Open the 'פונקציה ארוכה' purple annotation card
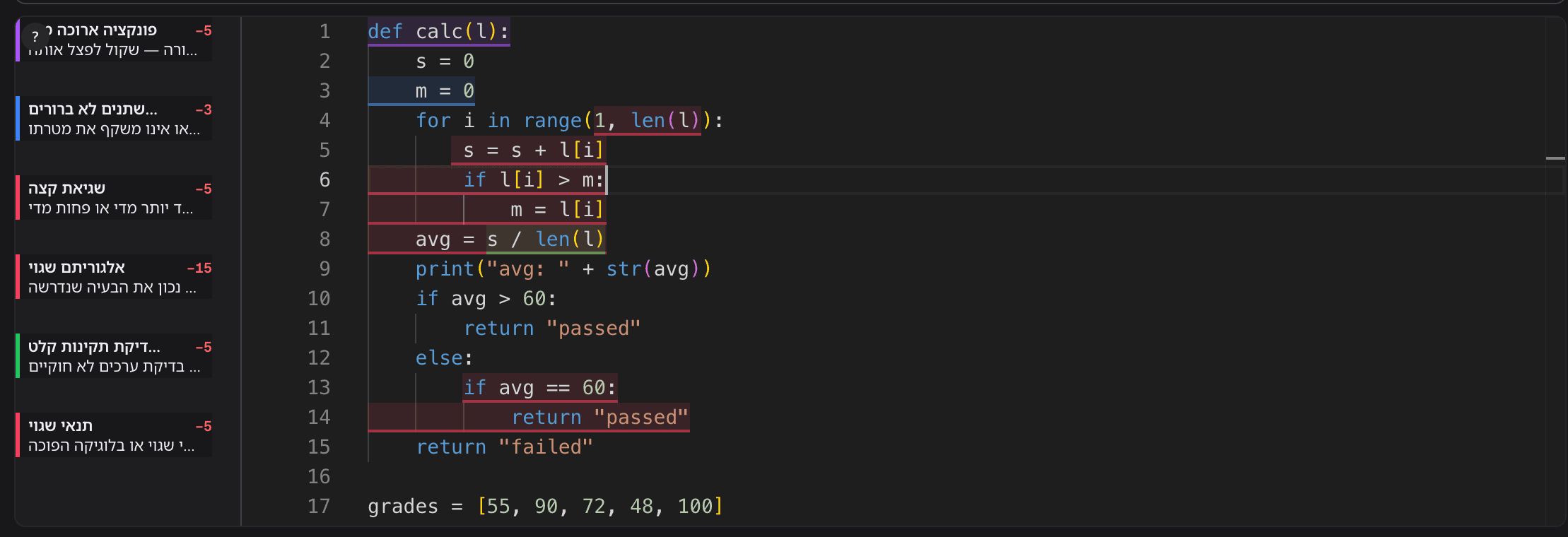1568x537 pixels. point(114,40)
